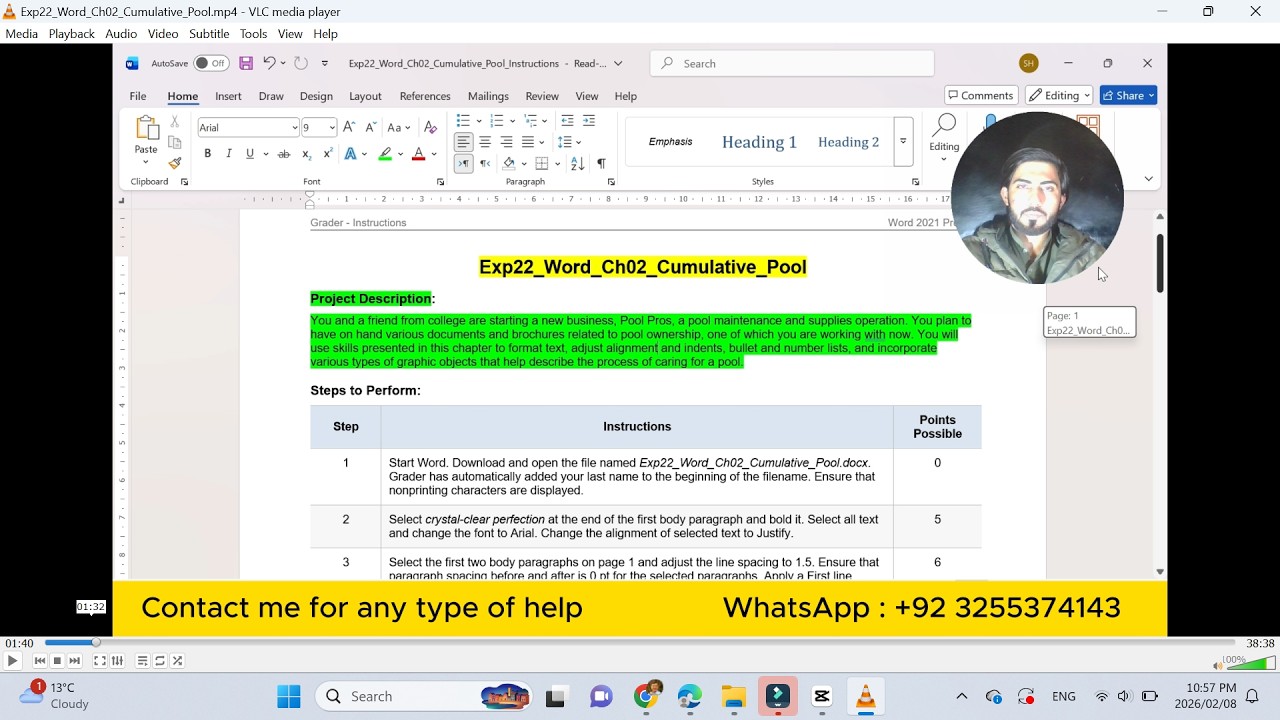Screen dimensions: 1280x720
Task: Apply strikethrough formatting
Action: point(284,154)
